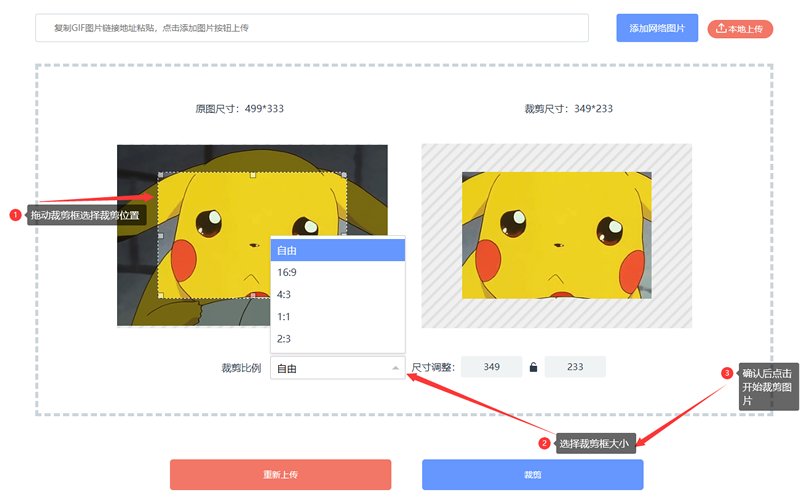Click the cropped Pikachu preview image
Viewport: 800px width, 494px height.
click(x=557, y=235)
